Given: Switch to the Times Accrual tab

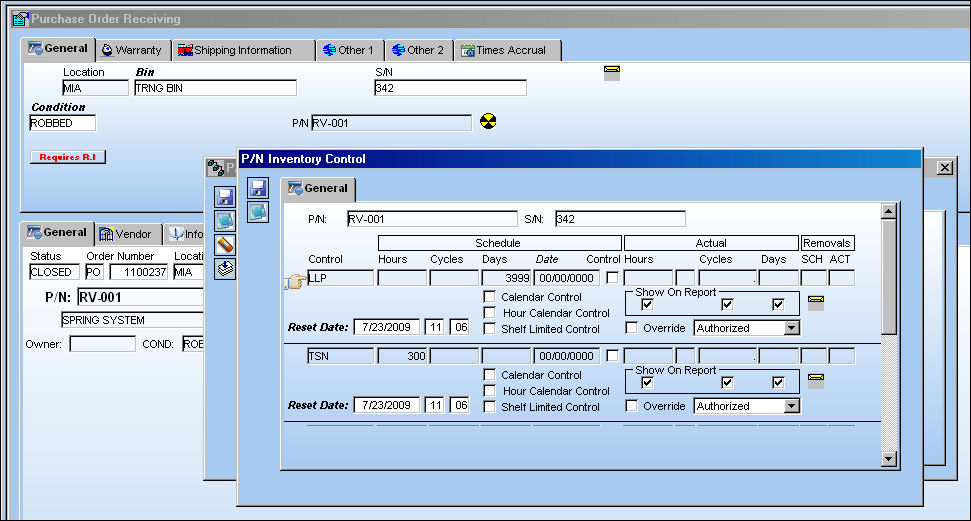Looking at the screenshot, I should [x=508, y=50].
